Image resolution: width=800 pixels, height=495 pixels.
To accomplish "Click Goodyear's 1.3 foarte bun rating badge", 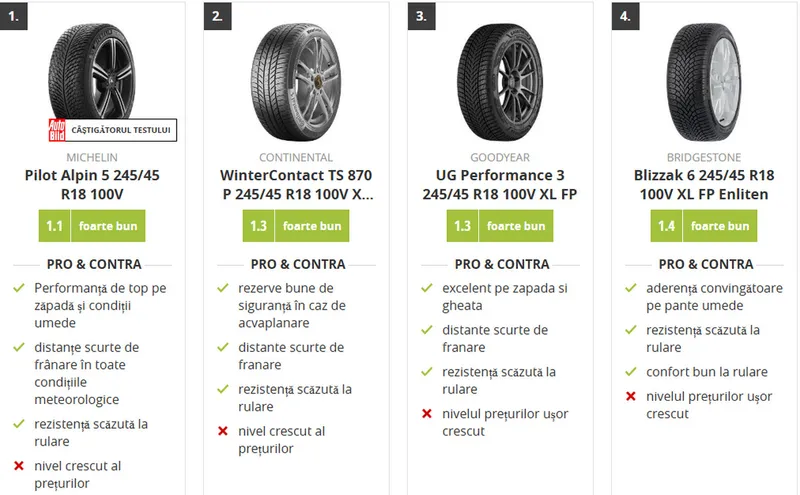I will click(x=500, y=226).
